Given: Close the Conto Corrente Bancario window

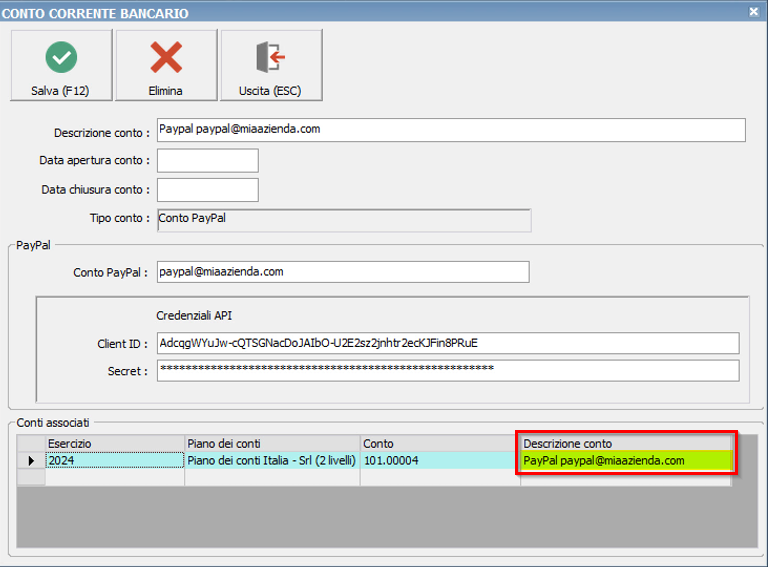Looking at the screenshot, I should 754,11.
